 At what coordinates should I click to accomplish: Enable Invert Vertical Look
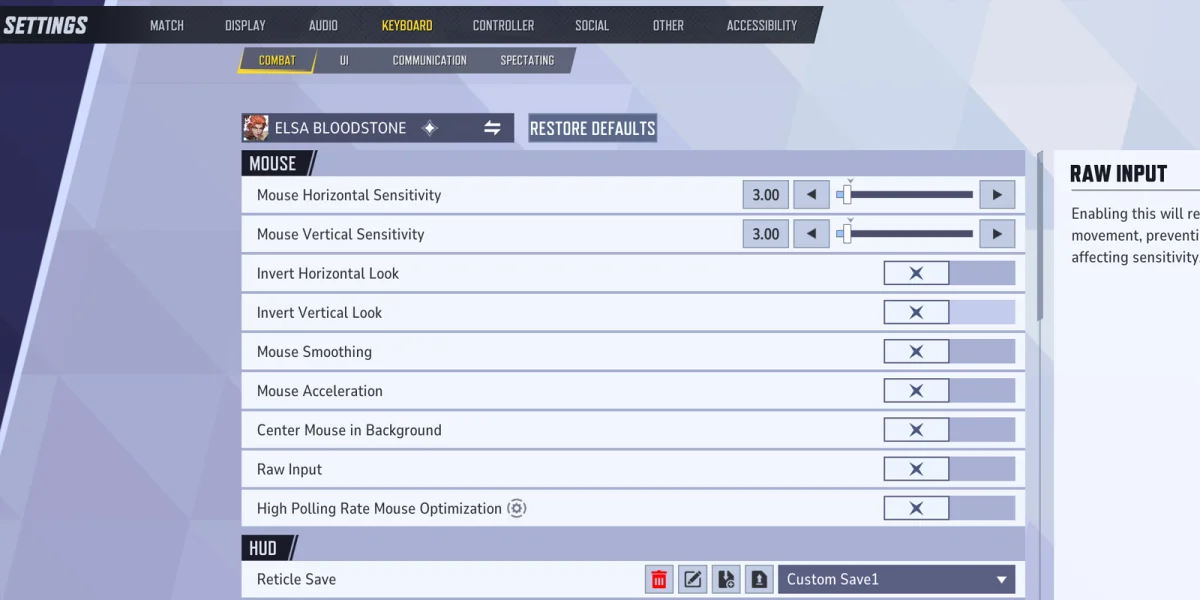(916, 312)
